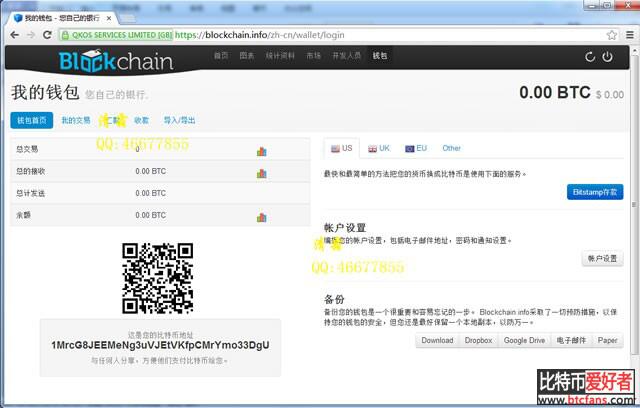Open 图表 in the top navigation
Image resolution: width=640 pixels, height=408 pixels.
247,55
